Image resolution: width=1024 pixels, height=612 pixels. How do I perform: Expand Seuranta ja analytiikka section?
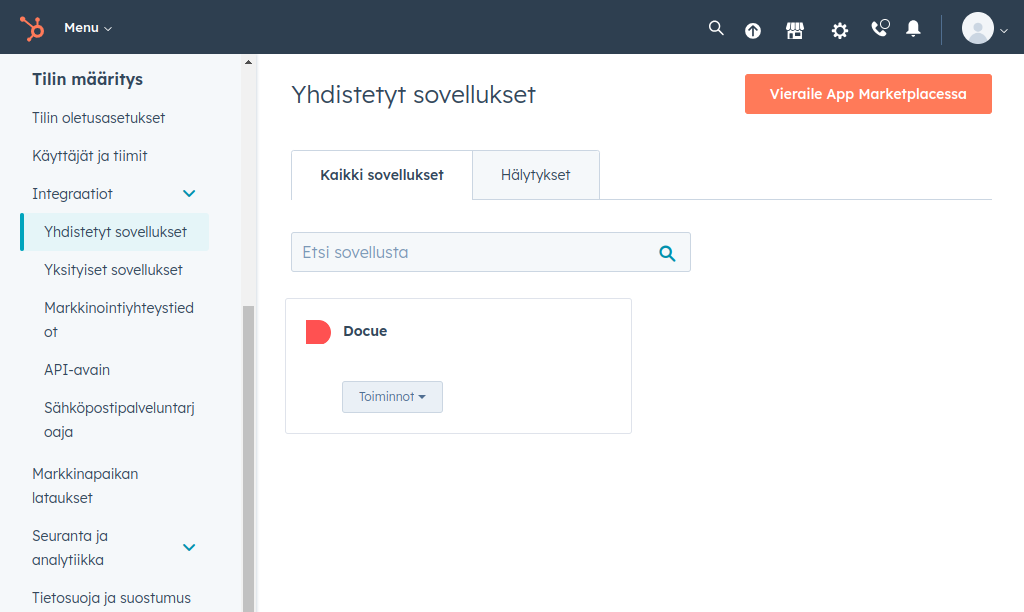tap(70, 548)
